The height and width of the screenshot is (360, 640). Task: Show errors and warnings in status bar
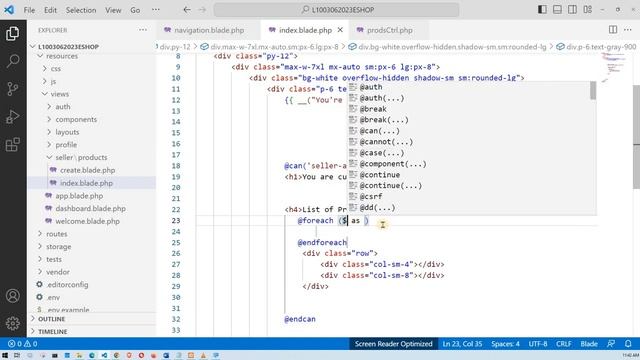[23, 344]
